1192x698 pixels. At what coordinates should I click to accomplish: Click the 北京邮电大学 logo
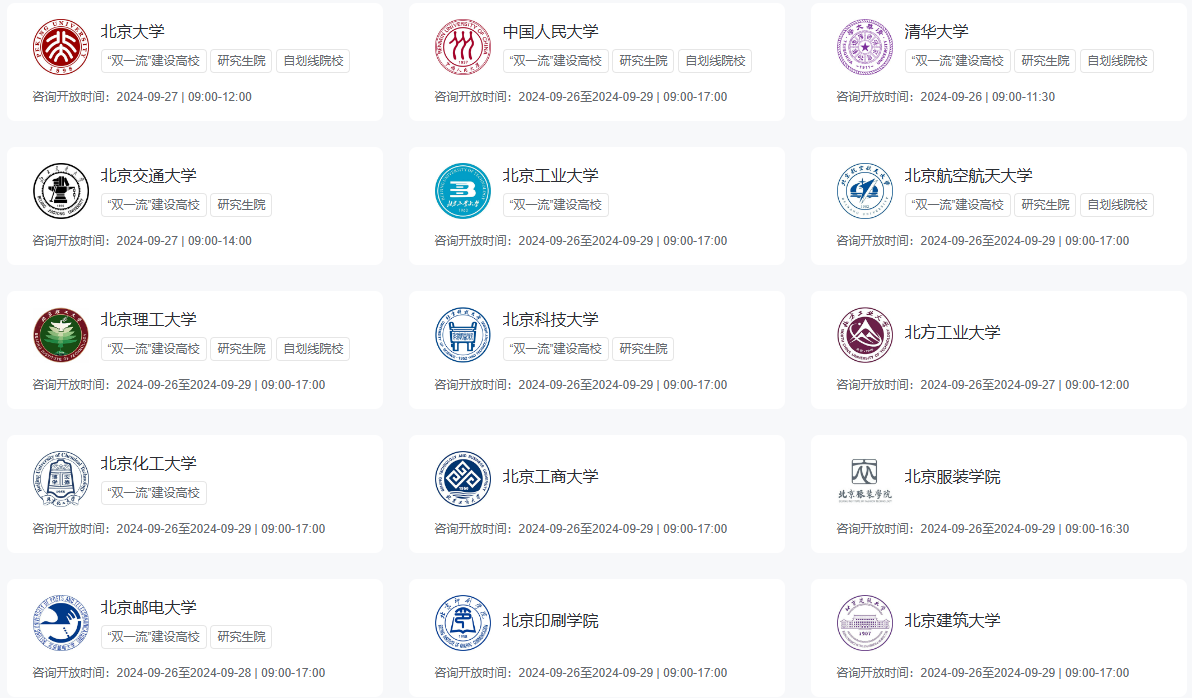point(61,623)
